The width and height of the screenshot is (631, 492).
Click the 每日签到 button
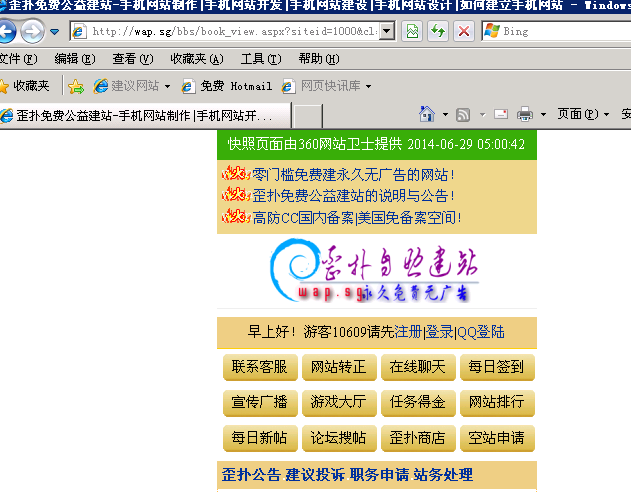coord(497,367)
